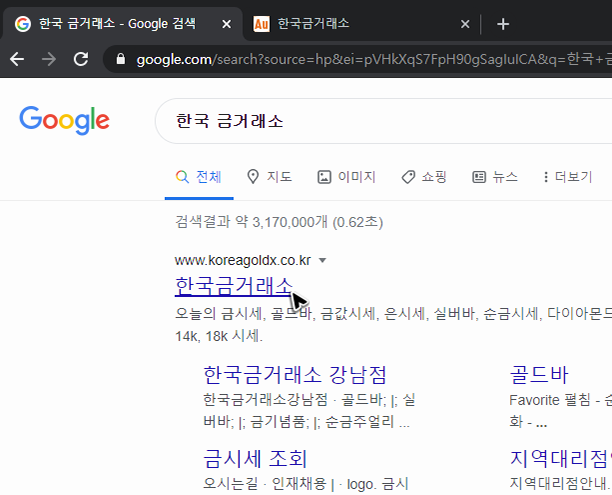The image size is (612, 495).
Task: Click the magnifier icon beside 전체
Action: [182, 177]
